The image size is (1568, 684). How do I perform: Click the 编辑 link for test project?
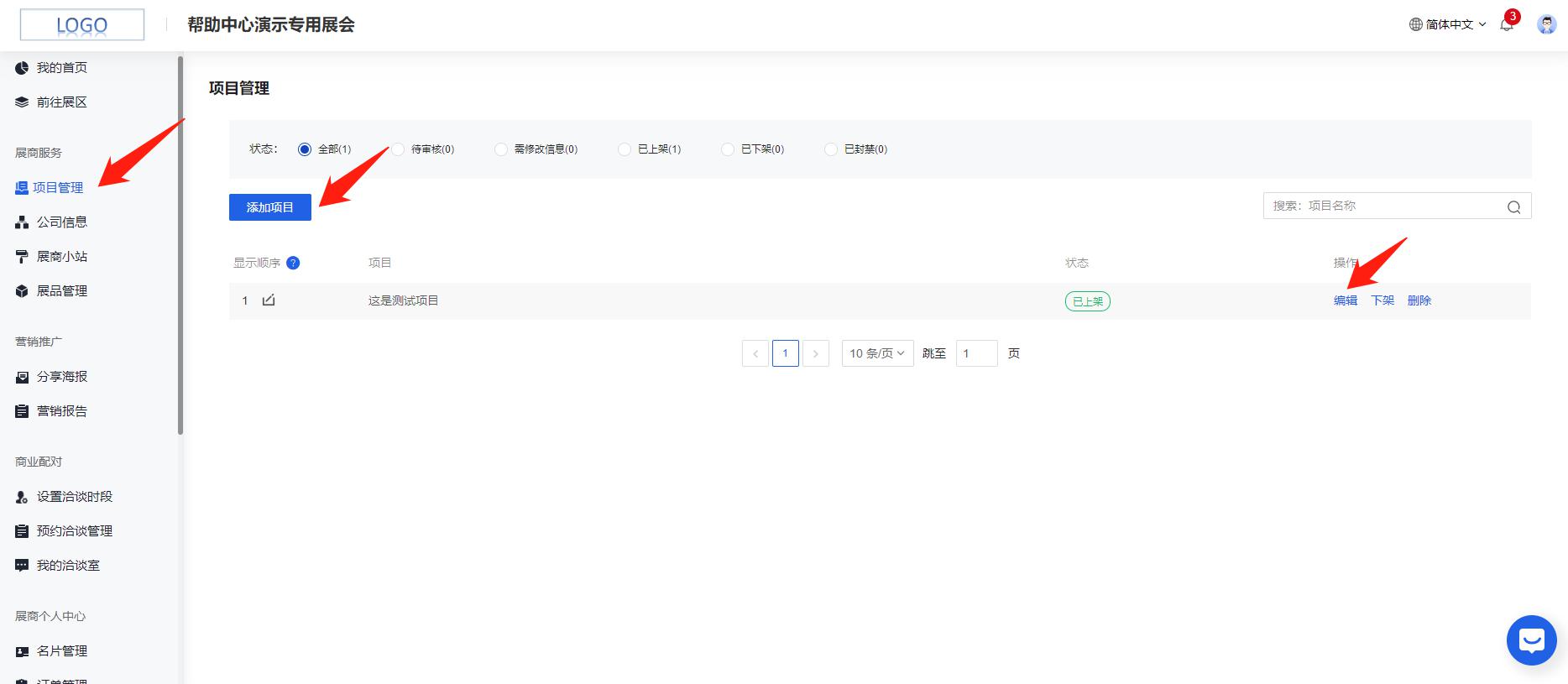[x=1345, y=300]
